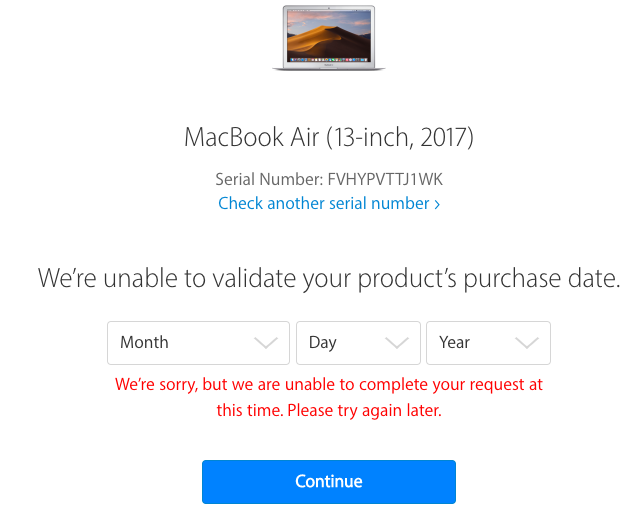Screen dimensions: 644x518
Task: Select the Day label text in the dropdown
Action: [x=322, y=343]
